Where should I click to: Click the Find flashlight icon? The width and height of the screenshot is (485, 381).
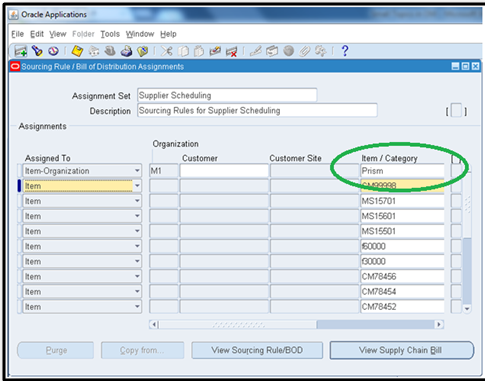tap(37, 51)
